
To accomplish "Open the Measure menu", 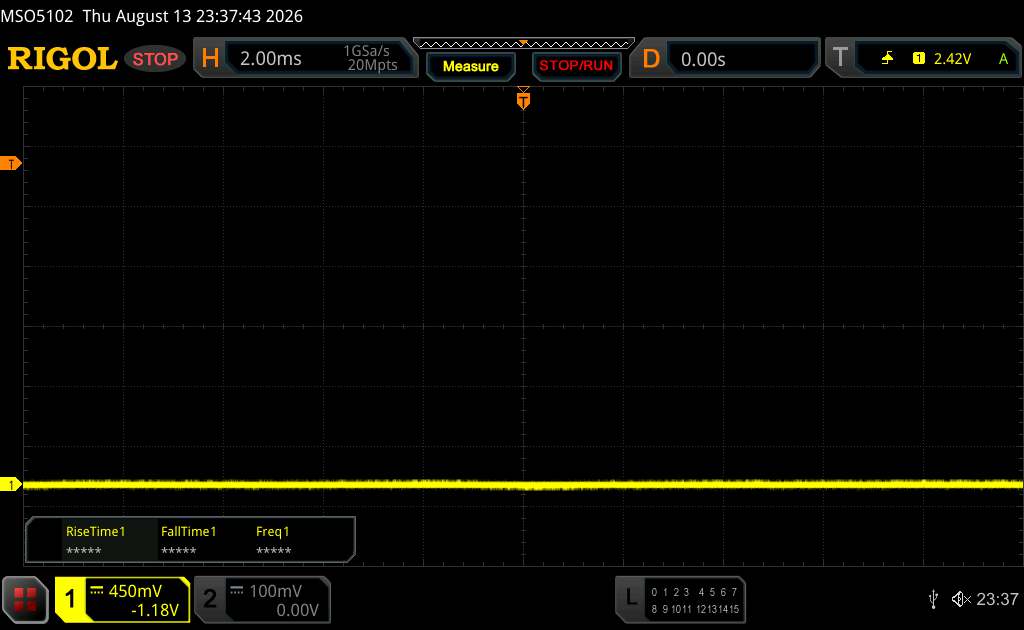I will point(470,66).
